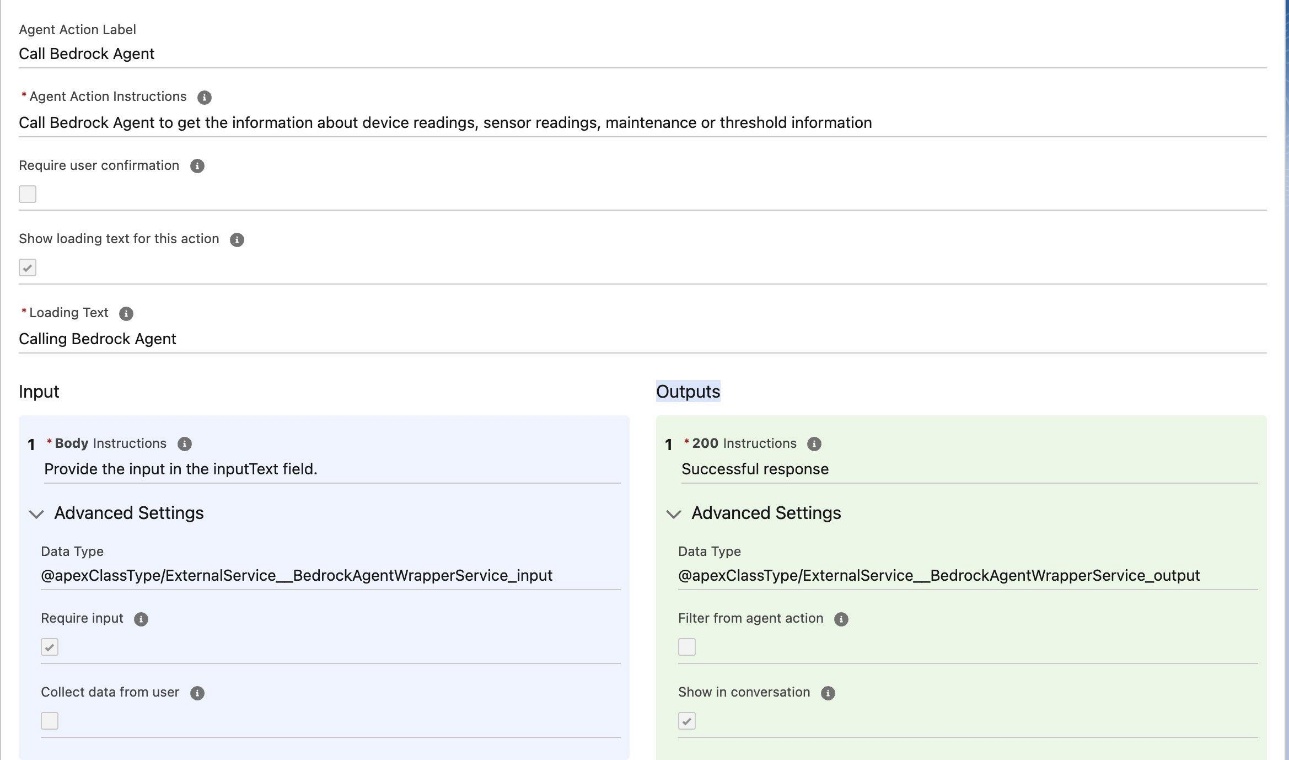Screen dimensions: 1289x760
Task: Click the Input Data Type value field
Action: [x=331, y=576]
